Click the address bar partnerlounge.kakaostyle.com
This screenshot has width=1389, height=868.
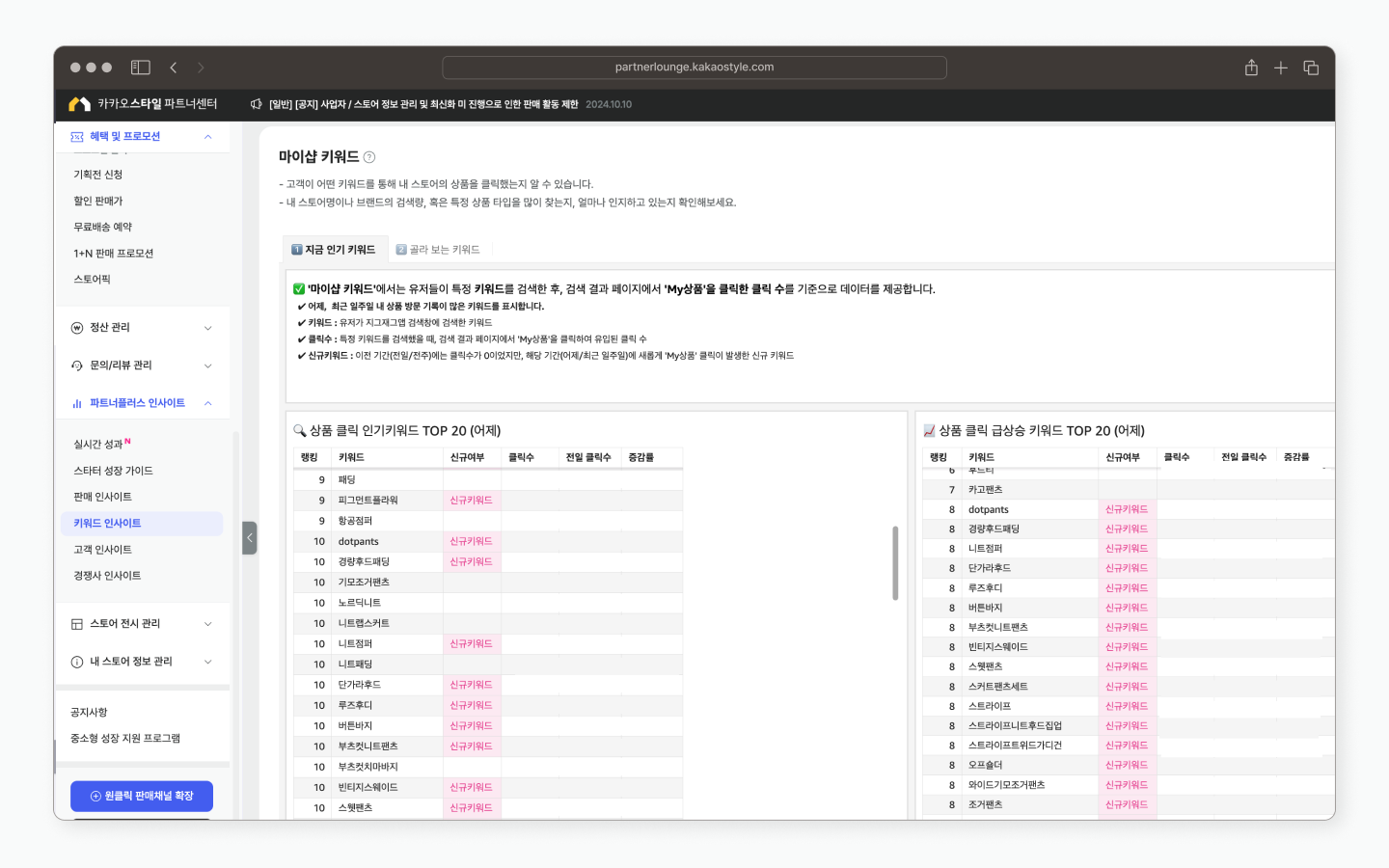(x=694, y=68)
